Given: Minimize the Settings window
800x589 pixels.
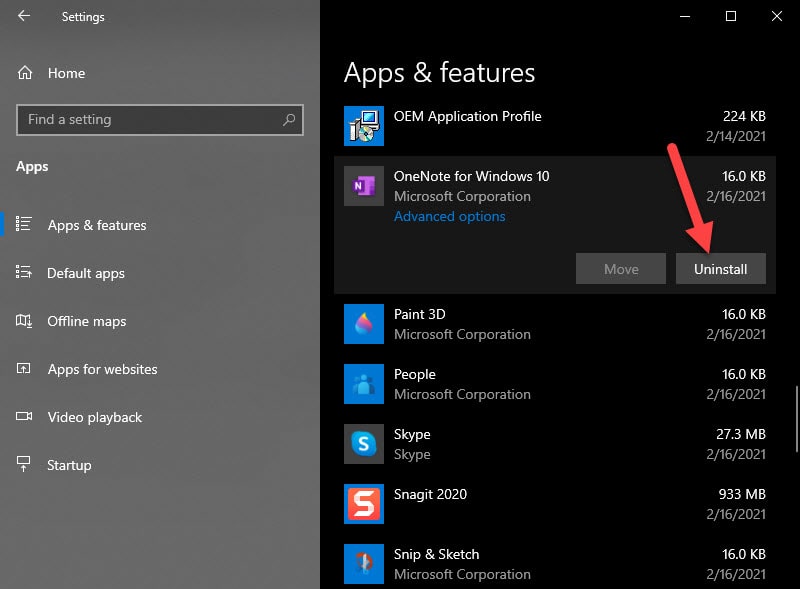Looking at the screenshot, I should (685, 16).
